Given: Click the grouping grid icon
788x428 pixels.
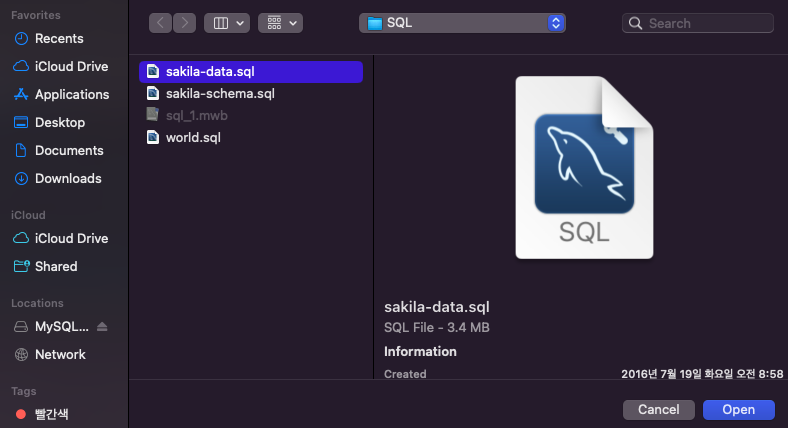Looking at the screenshot, I should (x=274, y=23).
